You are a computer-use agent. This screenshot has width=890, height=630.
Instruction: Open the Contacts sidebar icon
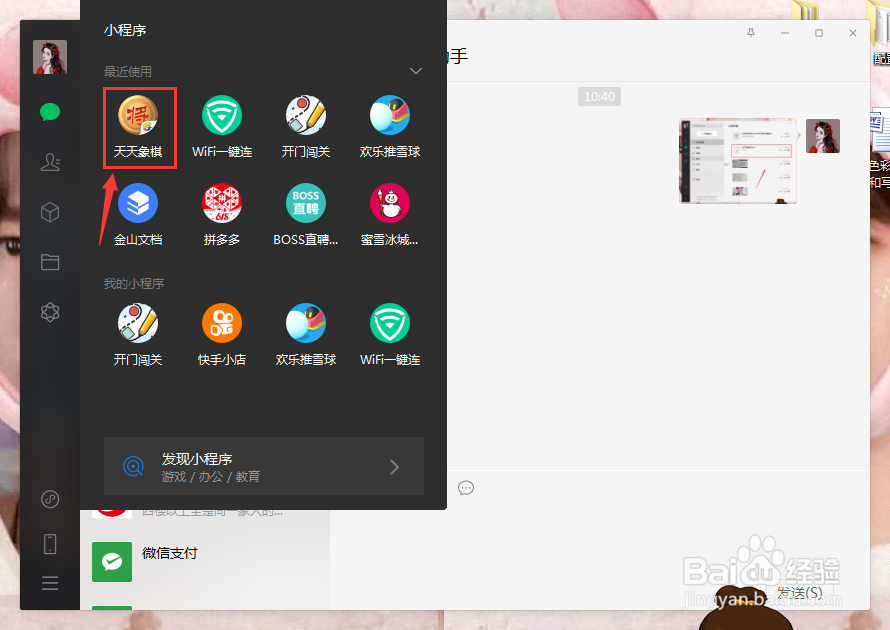pyautogui.click(x=50, y=162)
